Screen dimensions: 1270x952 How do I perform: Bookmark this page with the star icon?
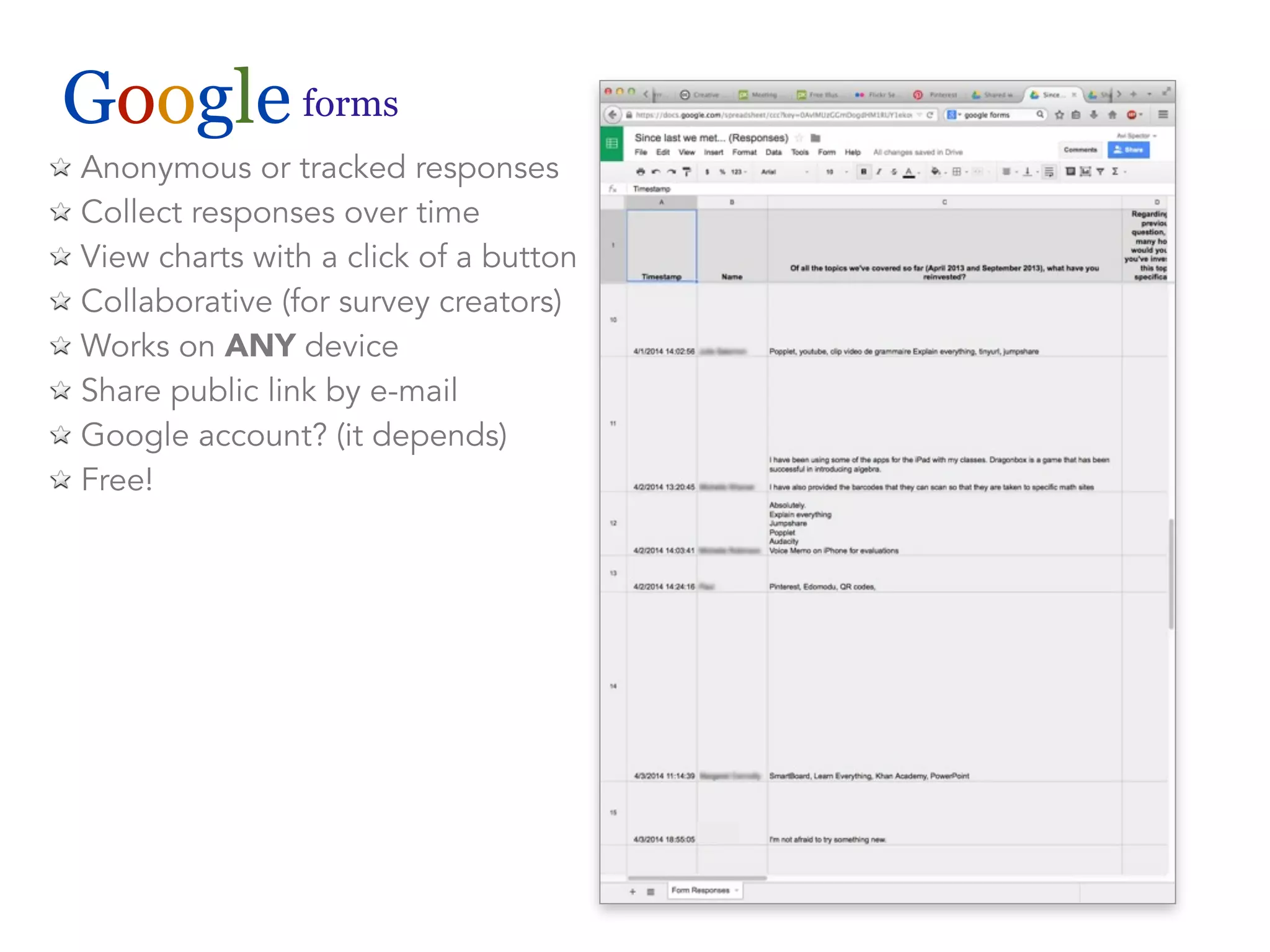(x=1059, y=115)
